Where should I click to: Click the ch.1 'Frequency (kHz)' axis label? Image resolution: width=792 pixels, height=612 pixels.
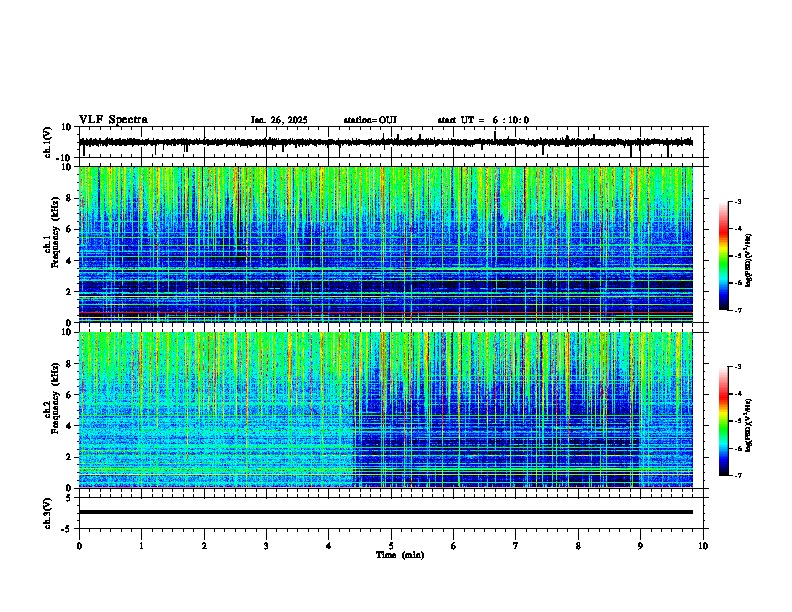(55, 233)
